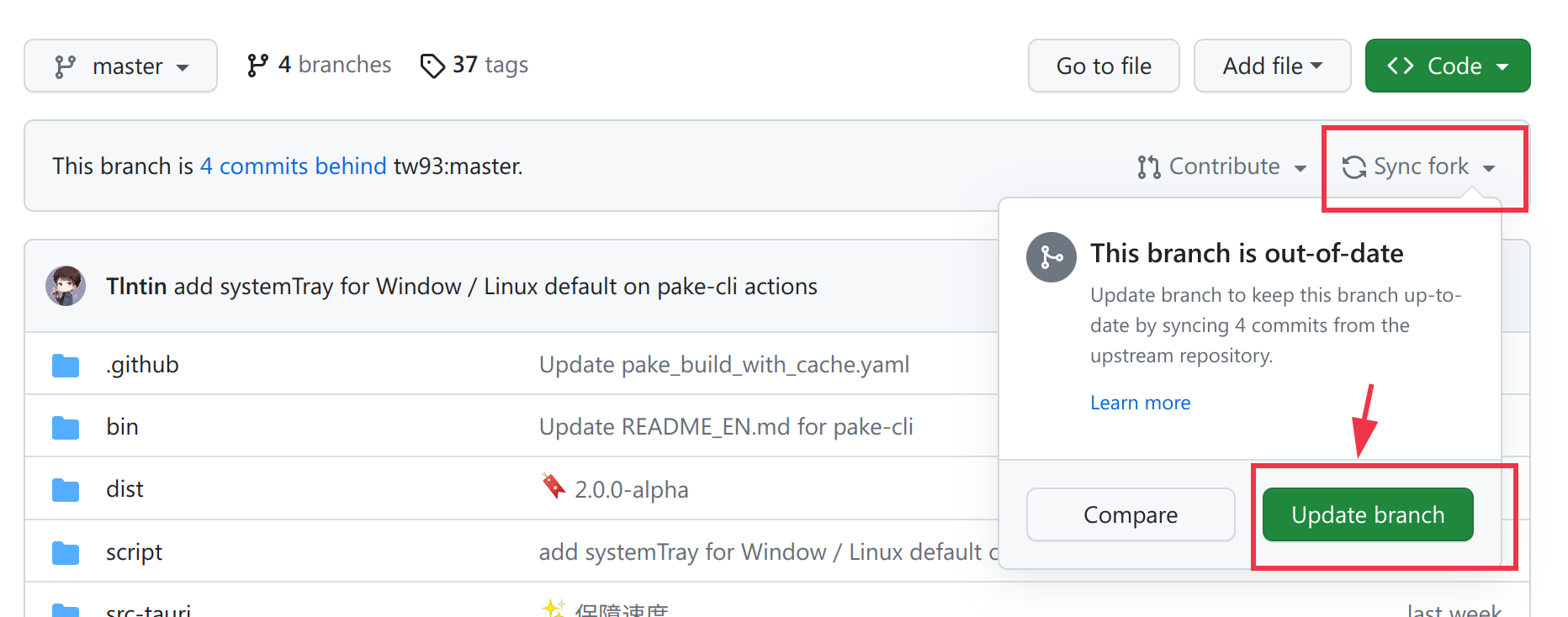1568x617 pixels.
Task: Click the script folder icon
Action: [x=66, y=553]
